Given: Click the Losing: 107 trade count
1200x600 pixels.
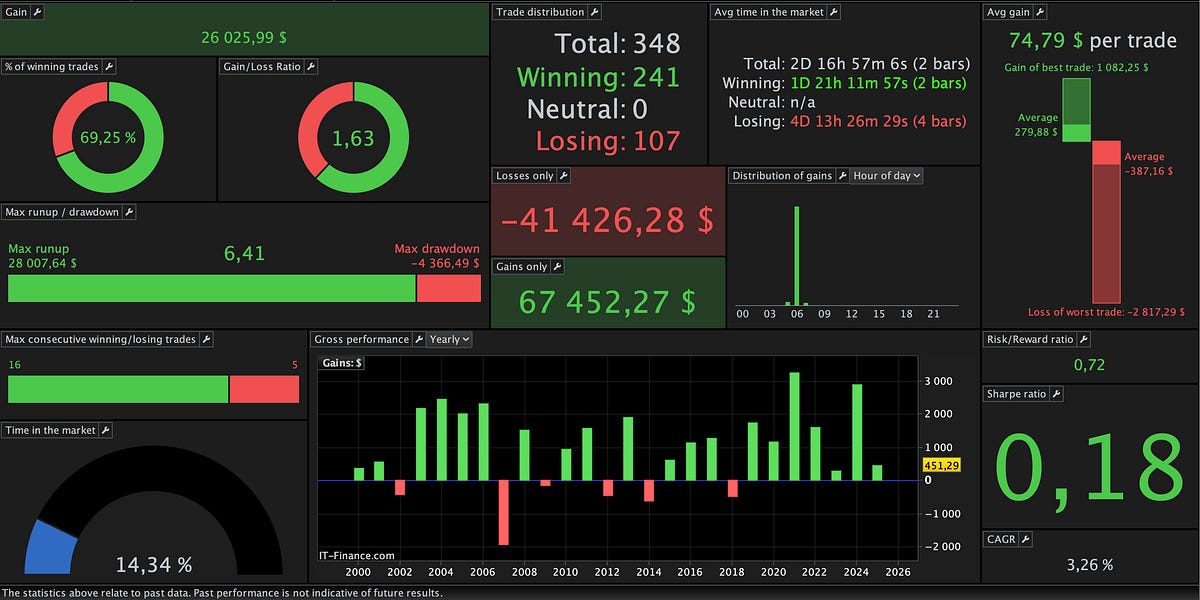Looking at the screenshot, I should click(x=608, y=141).
